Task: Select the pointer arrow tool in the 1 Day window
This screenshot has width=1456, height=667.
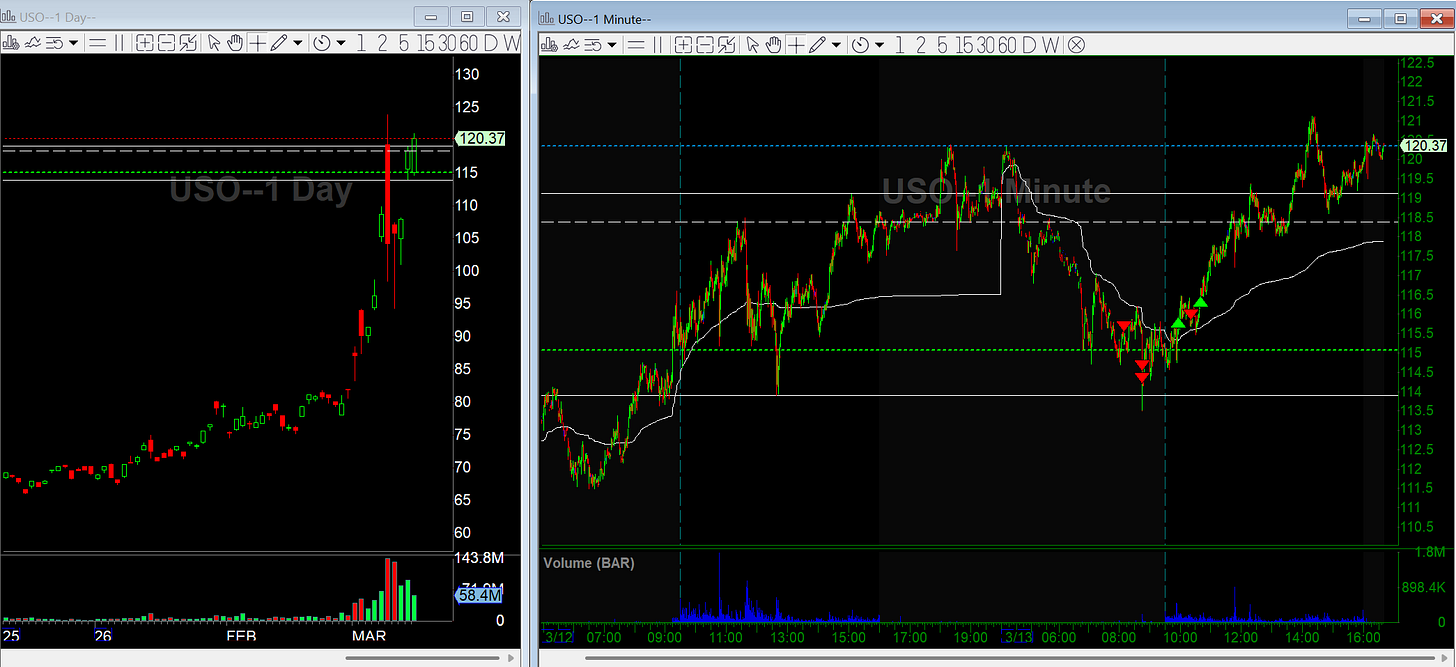Action: point(214,43)
